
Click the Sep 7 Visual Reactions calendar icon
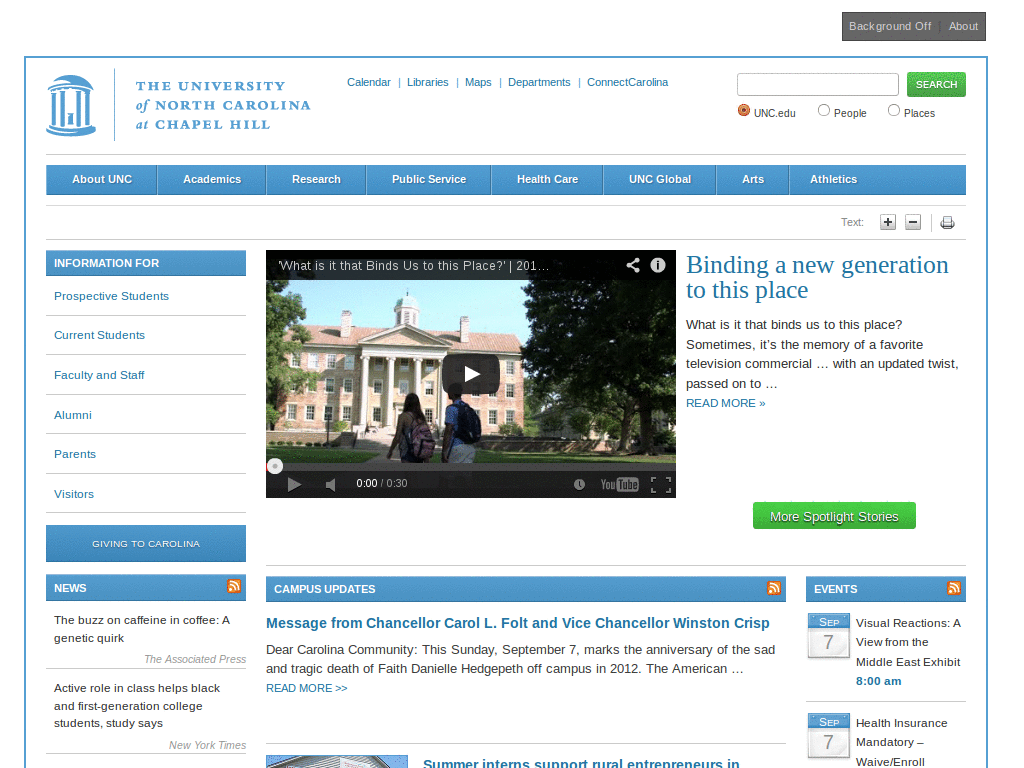point(829,635)
